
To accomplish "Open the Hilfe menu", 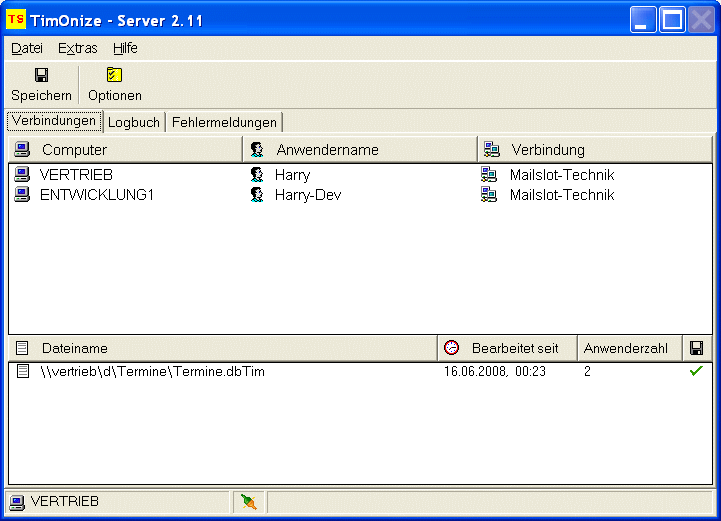I will coord(125,48).
